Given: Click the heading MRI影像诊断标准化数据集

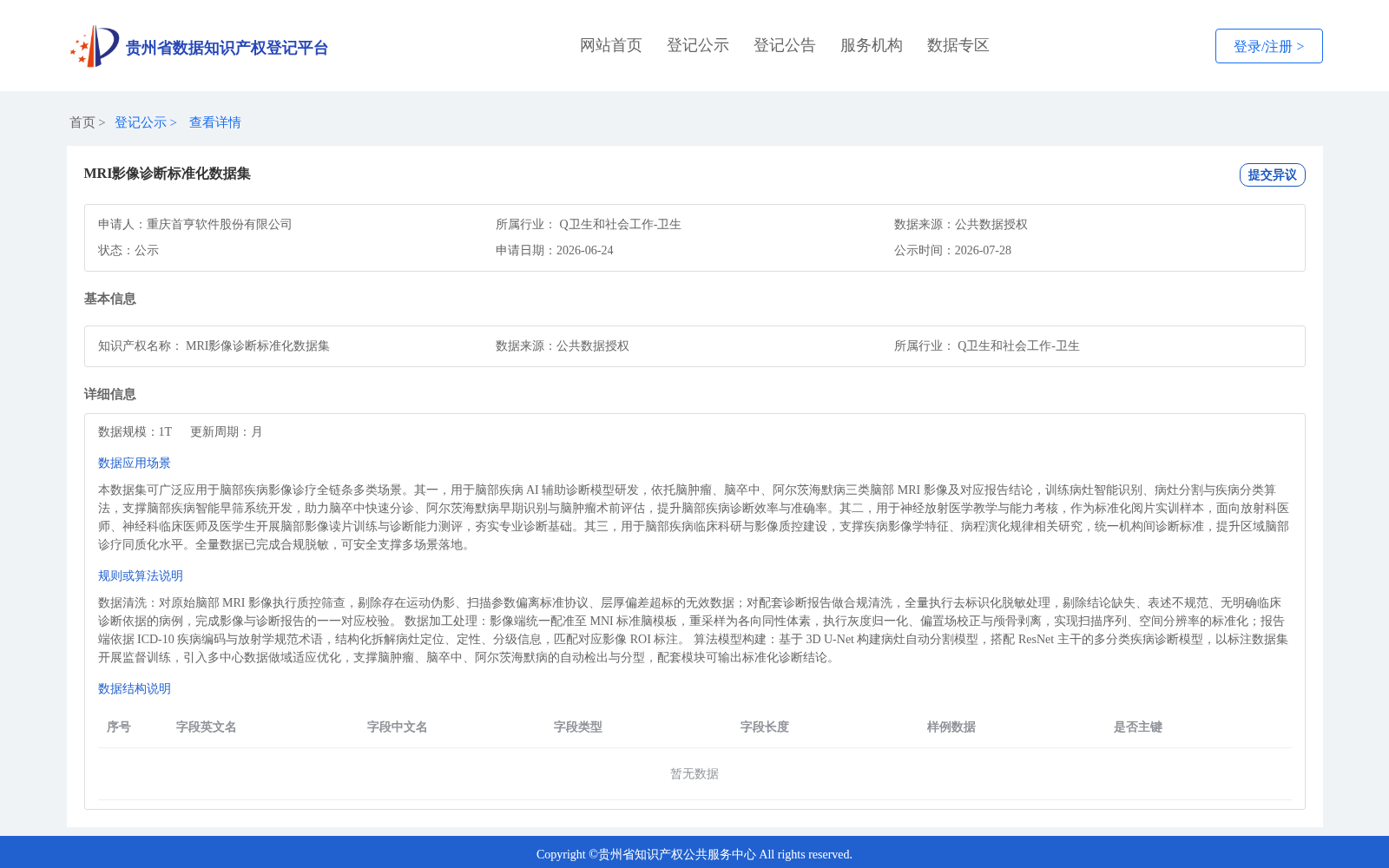Looking at the screenshot, I should 168,174.
